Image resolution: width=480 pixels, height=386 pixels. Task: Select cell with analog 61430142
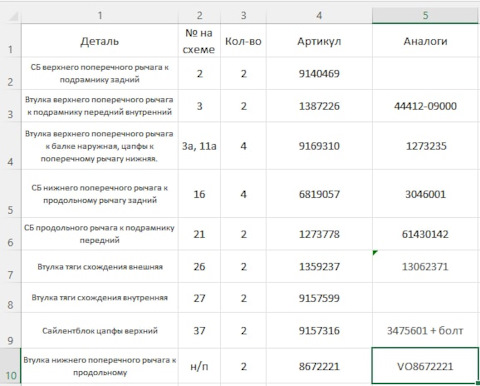pos(425,234)
